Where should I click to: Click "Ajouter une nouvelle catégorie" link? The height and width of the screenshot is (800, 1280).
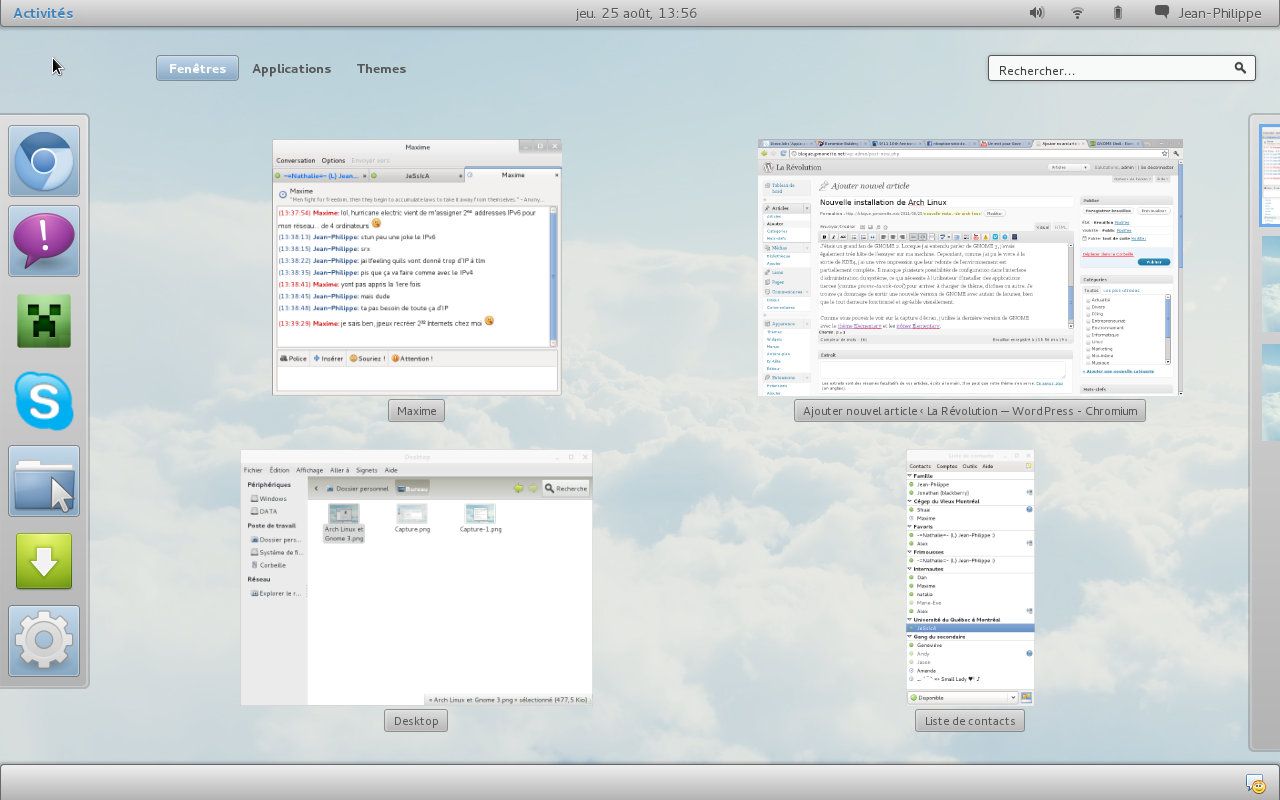(x=1117, y=371)
